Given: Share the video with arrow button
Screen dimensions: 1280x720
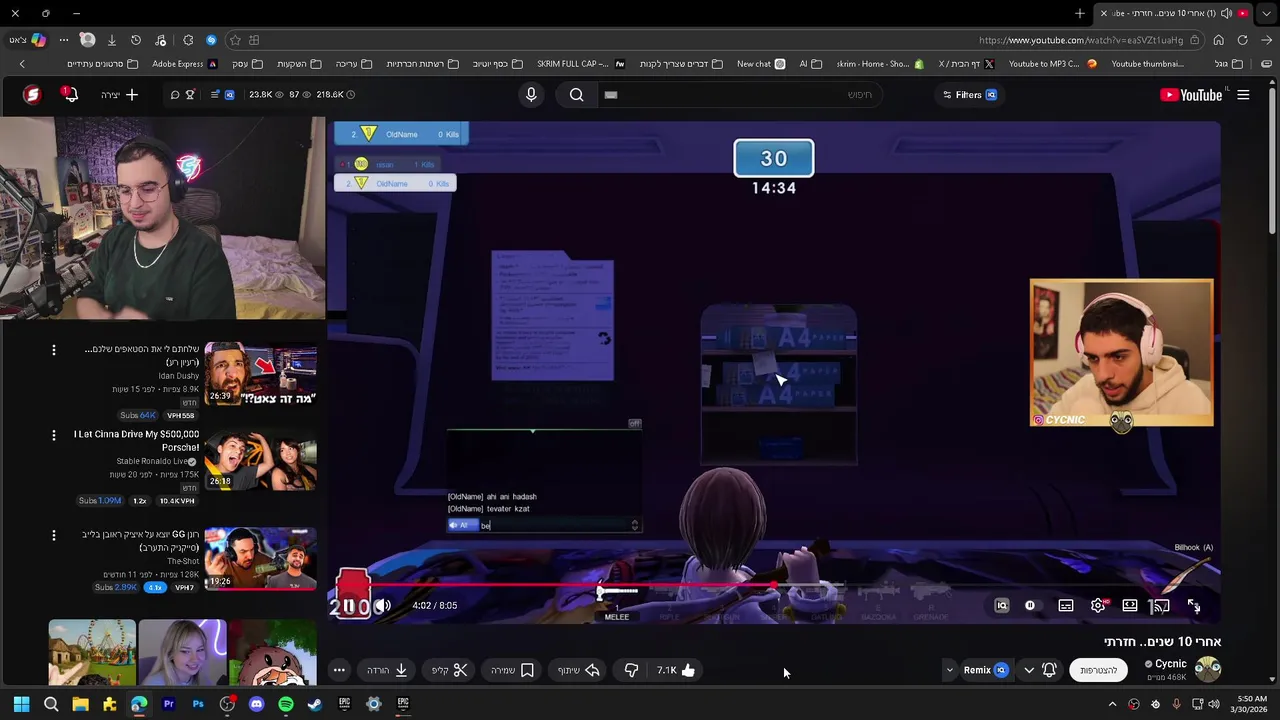Looking at the screenshot, I should [x=579, y=670].
